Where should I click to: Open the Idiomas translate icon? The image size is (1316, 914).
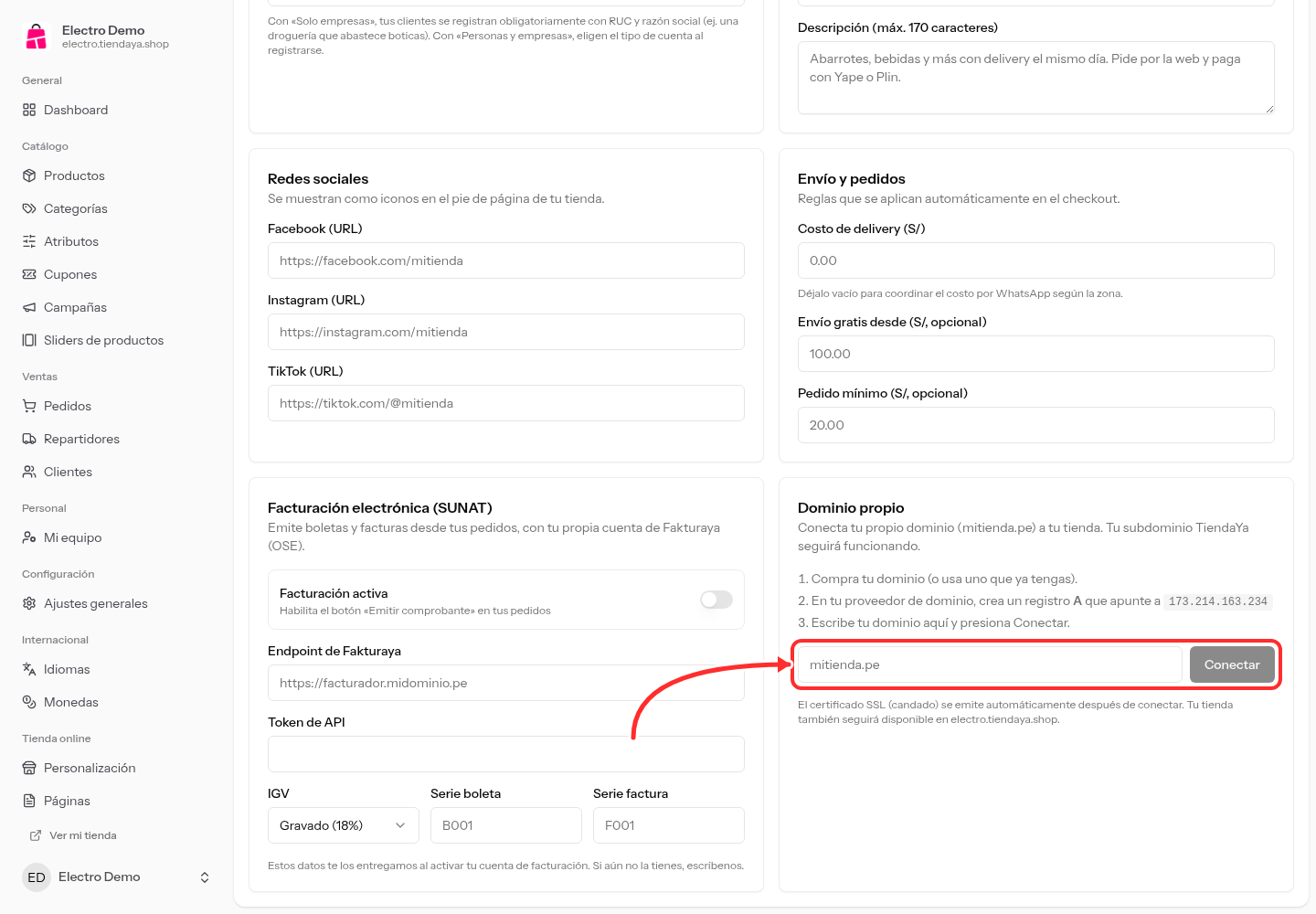tap(29, 669)
